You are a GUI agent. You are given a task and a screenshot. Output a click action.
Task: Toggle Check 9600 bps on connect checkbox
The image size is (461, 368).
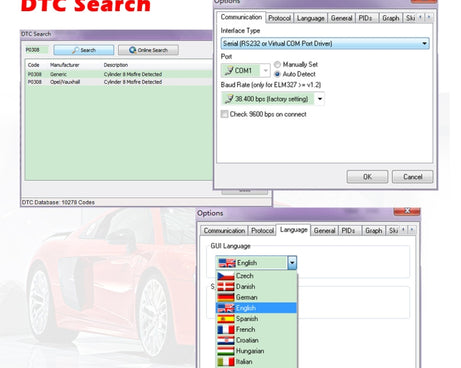point(225,114)
